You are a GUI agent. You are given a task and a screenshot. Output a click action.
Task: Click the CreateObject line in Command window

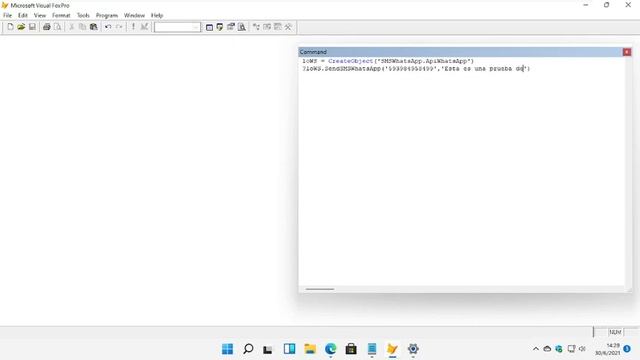[x=388, y=61]
